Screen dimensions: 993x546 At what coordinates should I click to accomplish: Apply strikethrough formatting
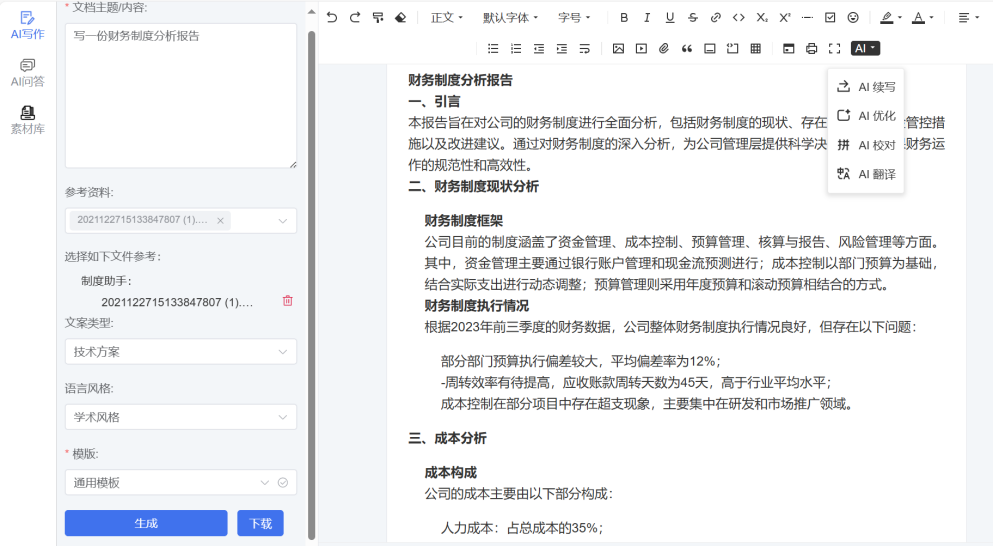tap(693, 17)
